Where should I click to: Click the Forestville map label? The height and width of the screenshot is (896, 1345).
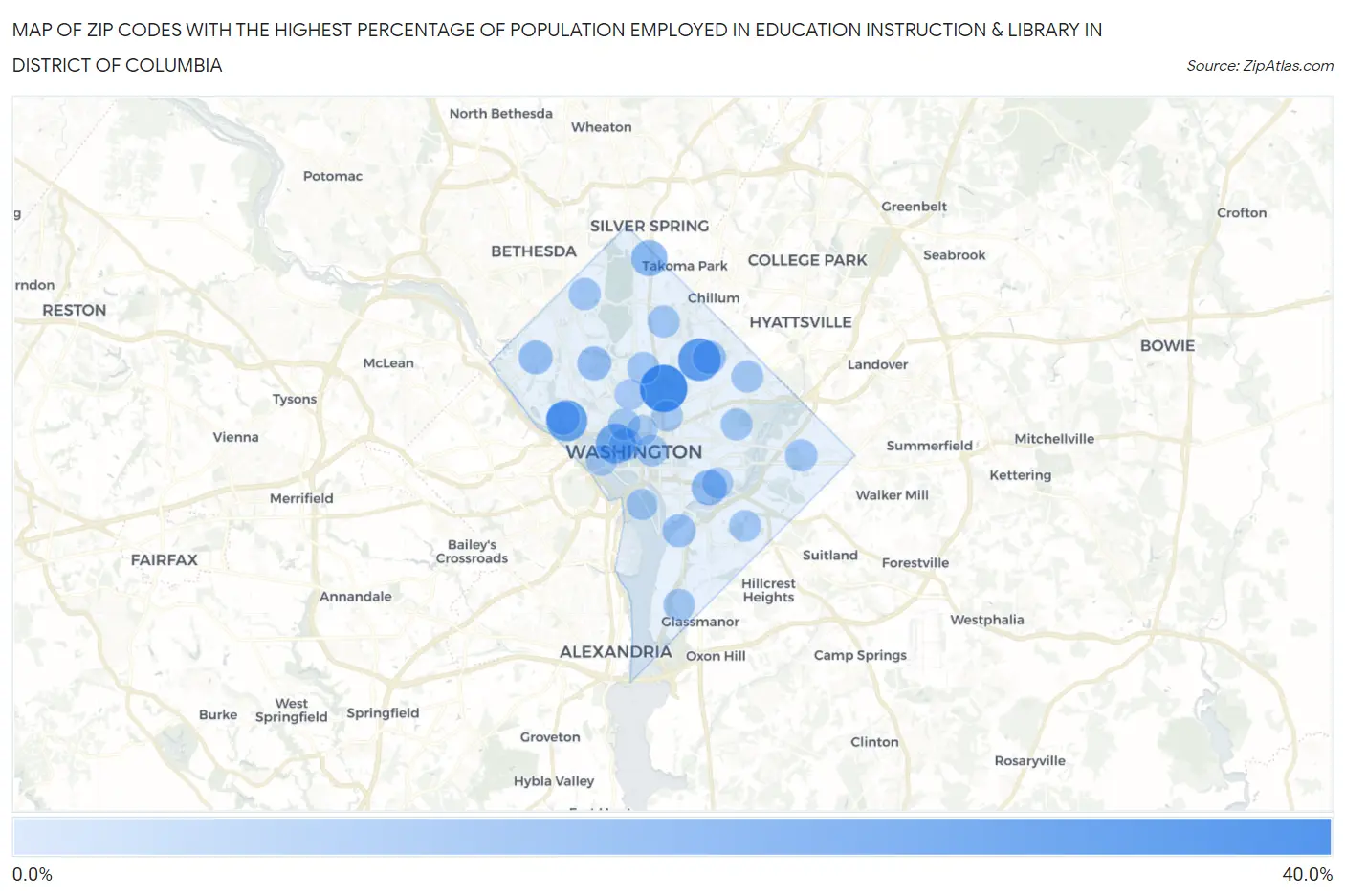[x=915, y=563]
